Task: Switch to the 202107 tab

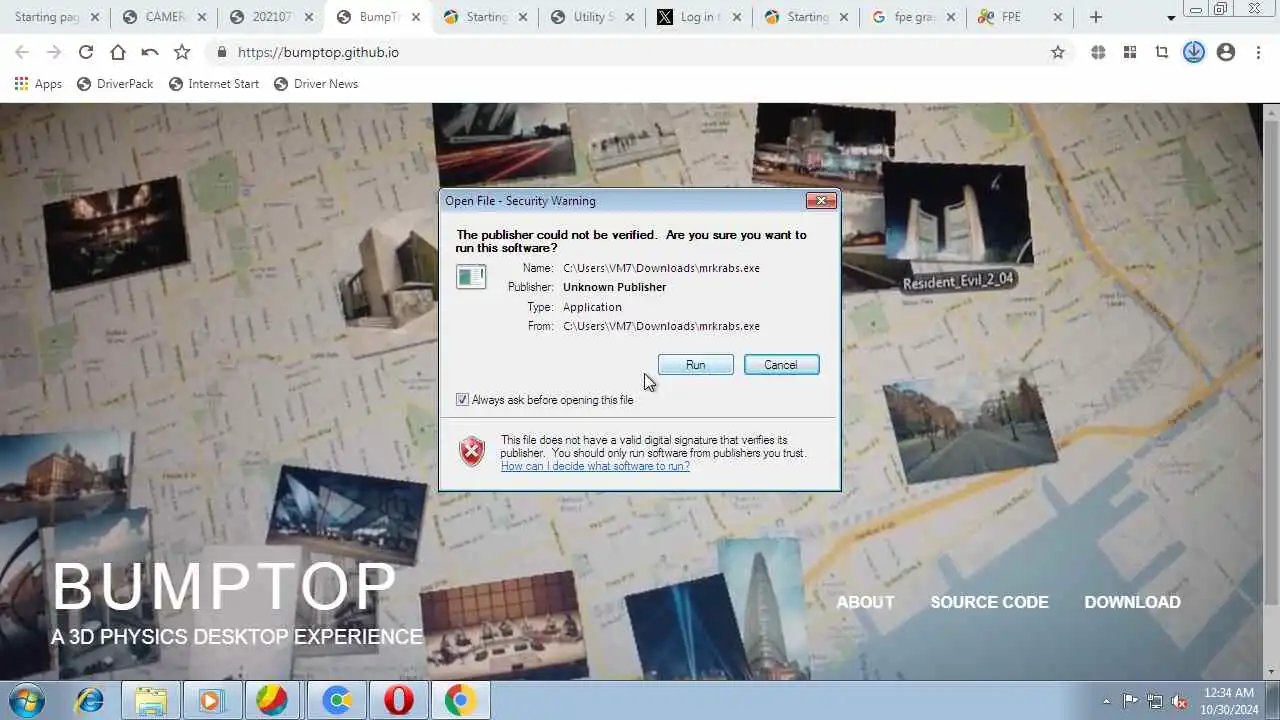Action: point(270,17)
